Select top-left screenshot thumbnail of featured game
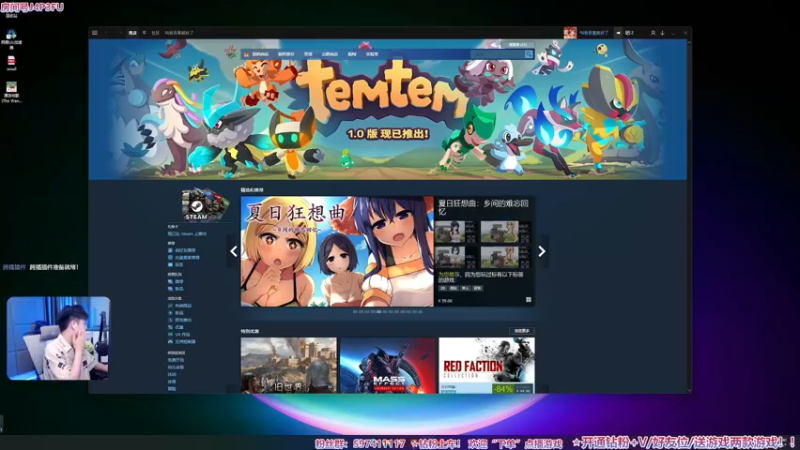Screen dimensions: 800x450 pos(457,232)
